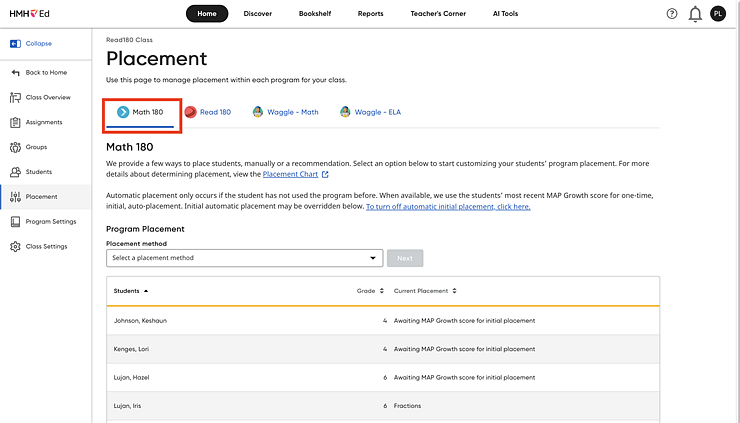Click turn off automatic initial placement link
This screenshot has width=740, height=423.
click(448, 207)
